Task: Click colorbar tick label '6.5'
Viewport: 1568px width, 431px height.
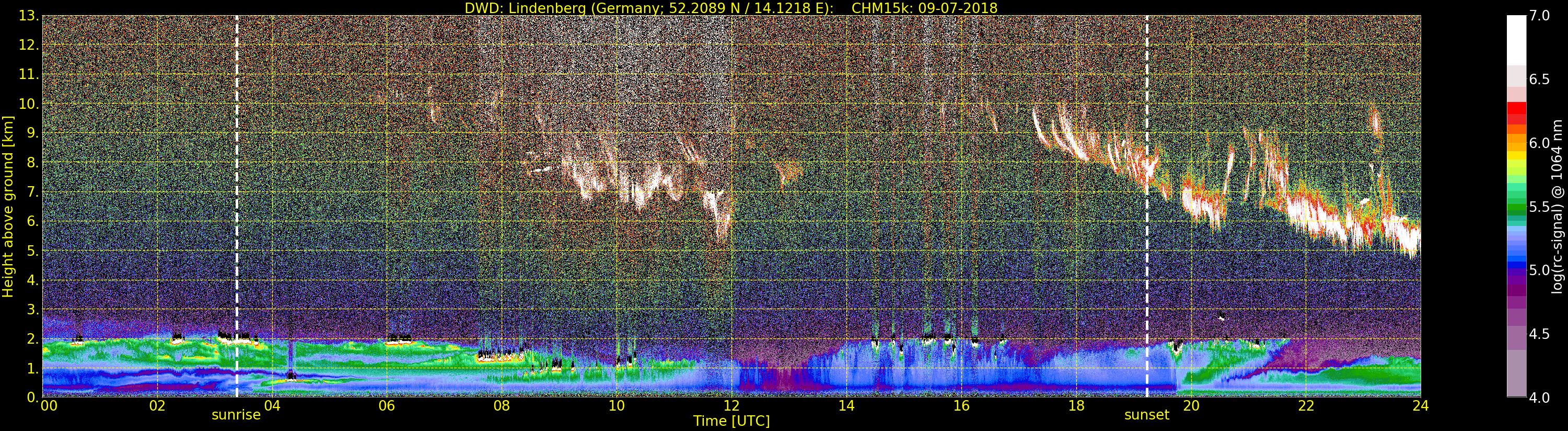Action: coord(1539,80)
